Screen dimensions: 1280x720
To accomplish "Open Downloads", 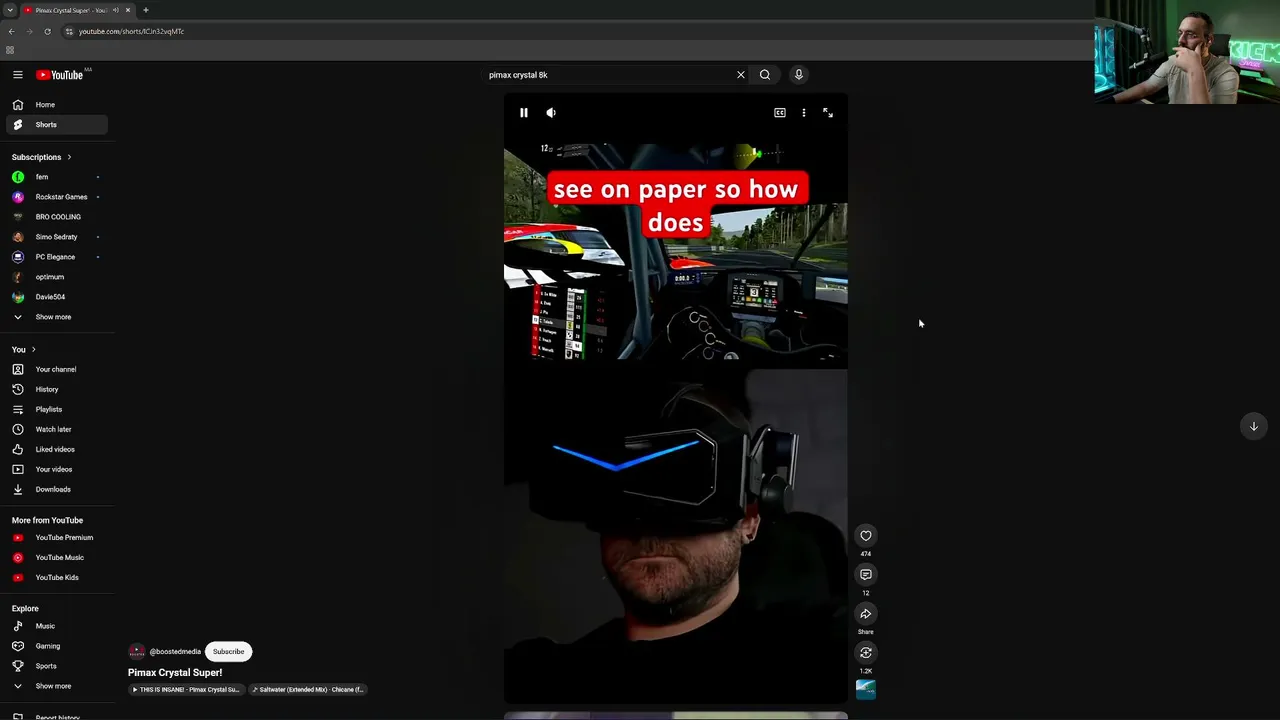I will [56, 490].
